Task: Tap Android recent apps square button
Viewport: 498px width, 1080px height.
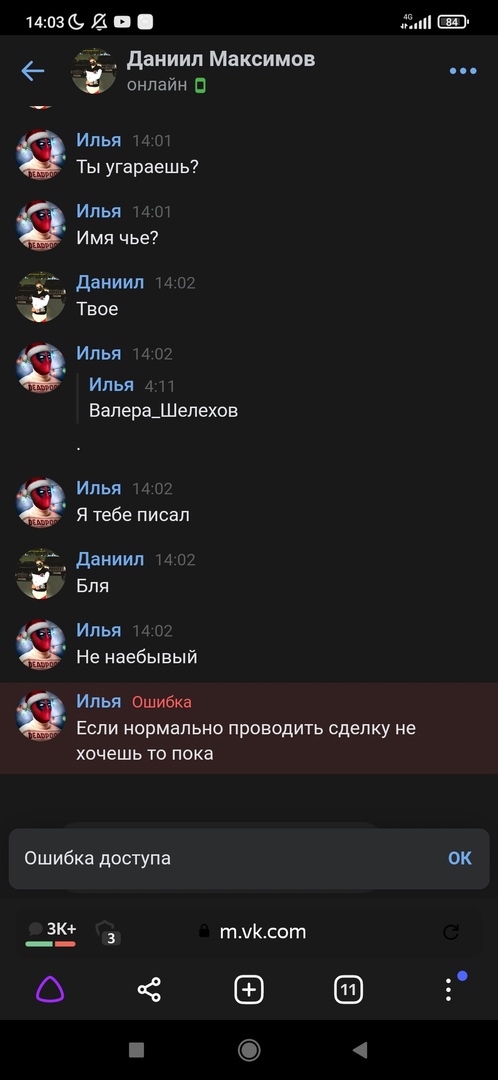Action: (x=136, y=1050)
